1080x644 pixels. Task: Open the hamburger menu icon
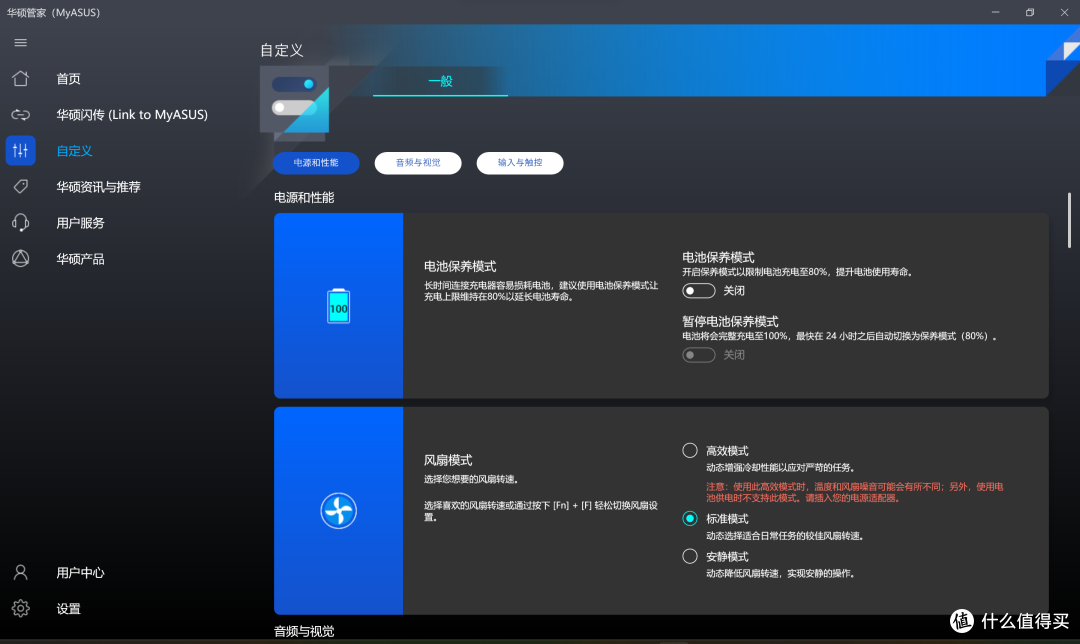(x=21, y=43)
